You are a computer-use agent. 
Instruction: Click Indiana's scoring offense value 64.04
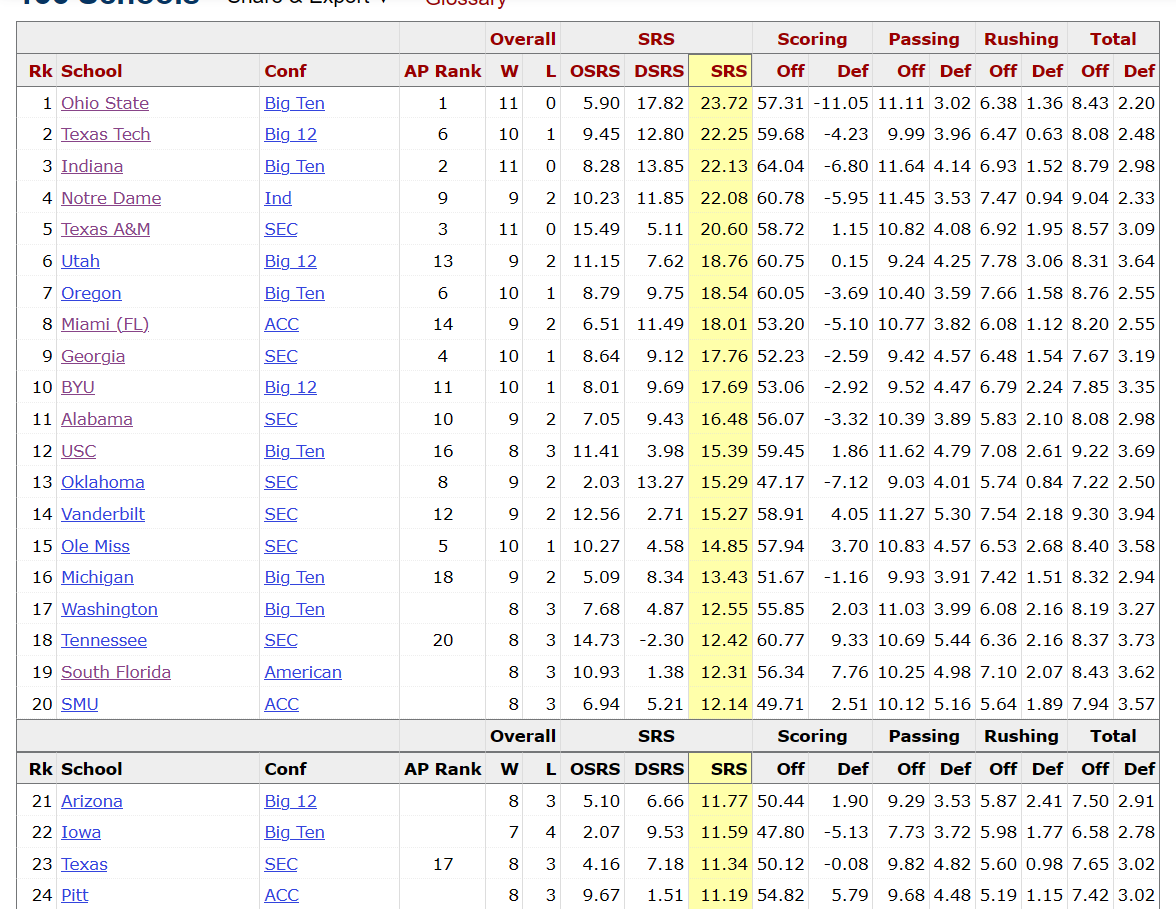tap(780, 166)
